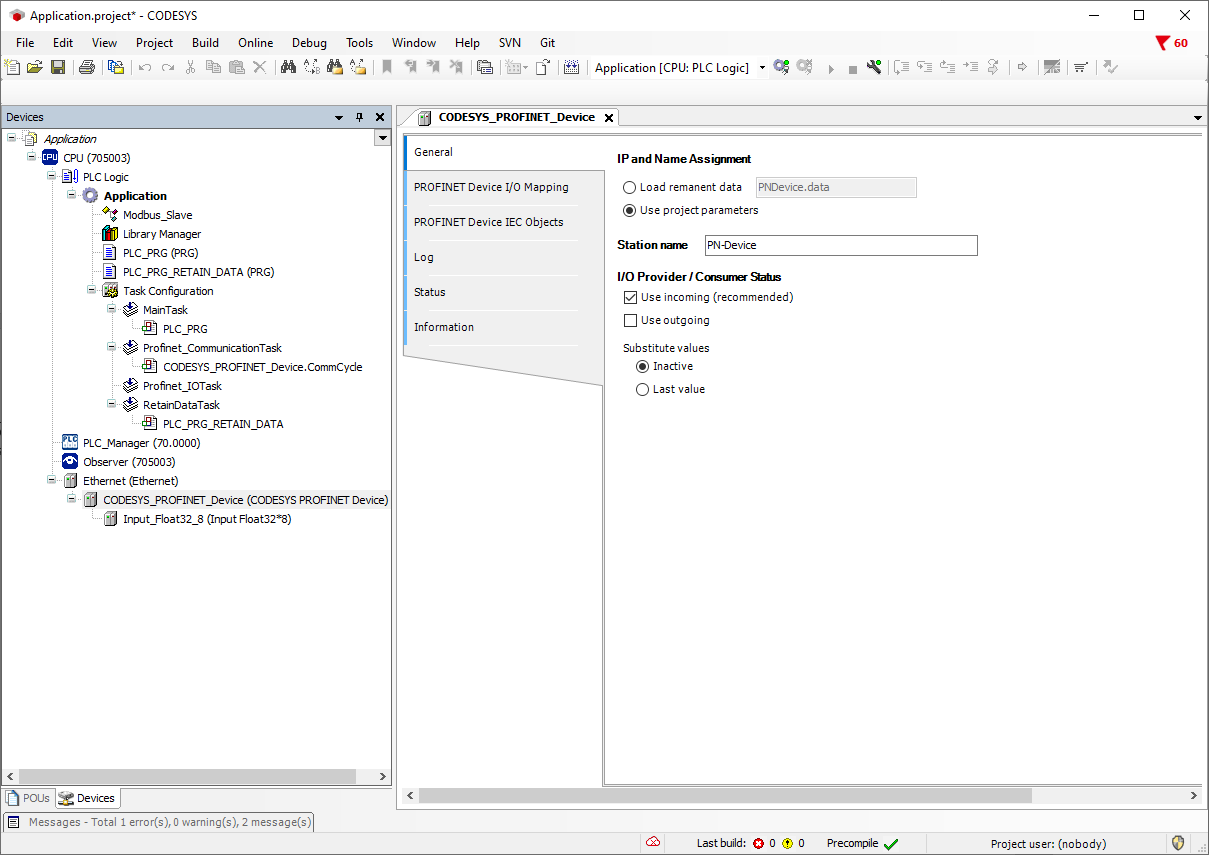The height and width of the screenshot is (855, 1209).
Task: Select the Load remanent data option
Action: click(x=629, y=187)
